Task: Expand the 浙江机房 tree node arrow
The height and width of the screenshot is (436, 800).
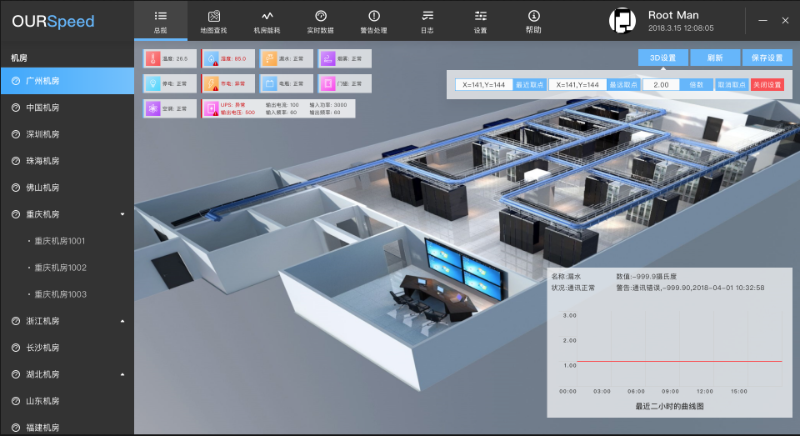Action: coord(122,321)
